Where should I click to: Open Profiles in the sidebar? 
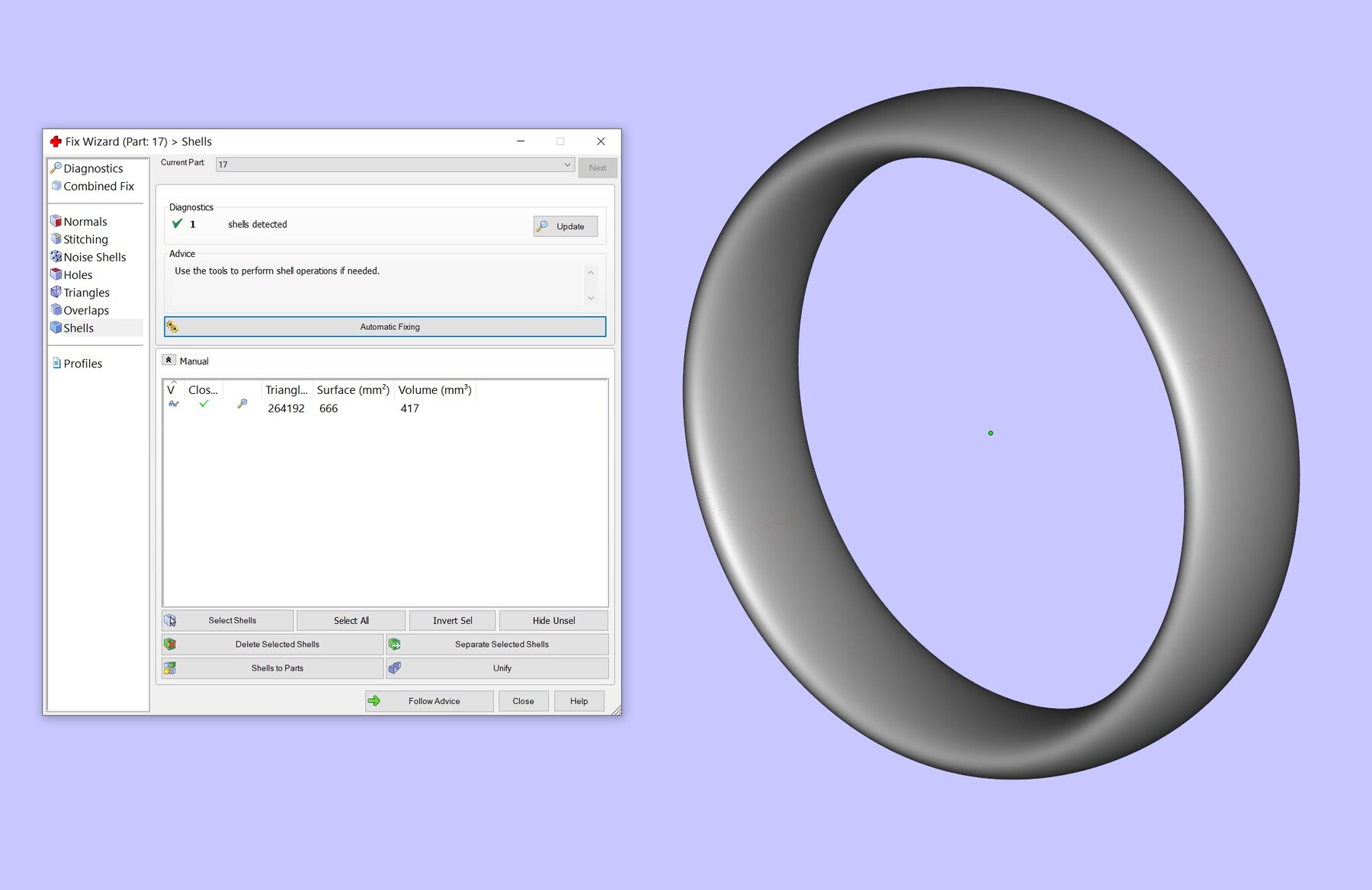82,363
